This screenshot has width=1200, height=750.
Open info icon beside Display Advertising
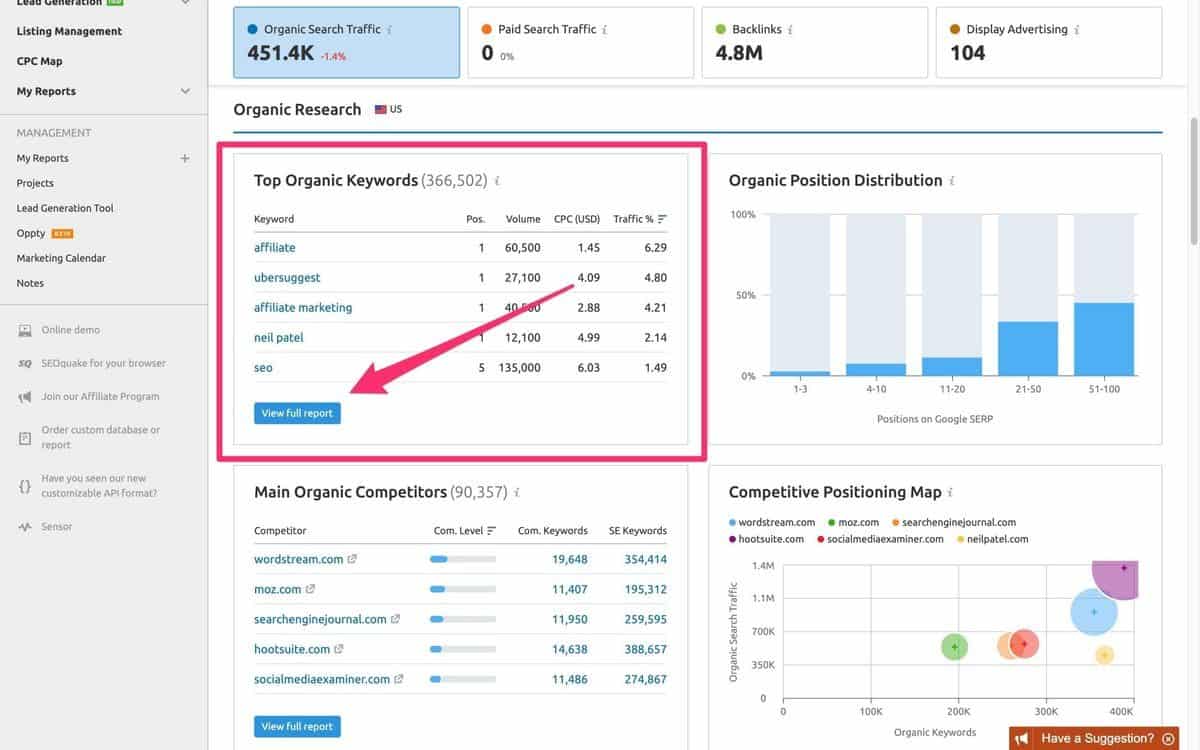pos(1076,30)
